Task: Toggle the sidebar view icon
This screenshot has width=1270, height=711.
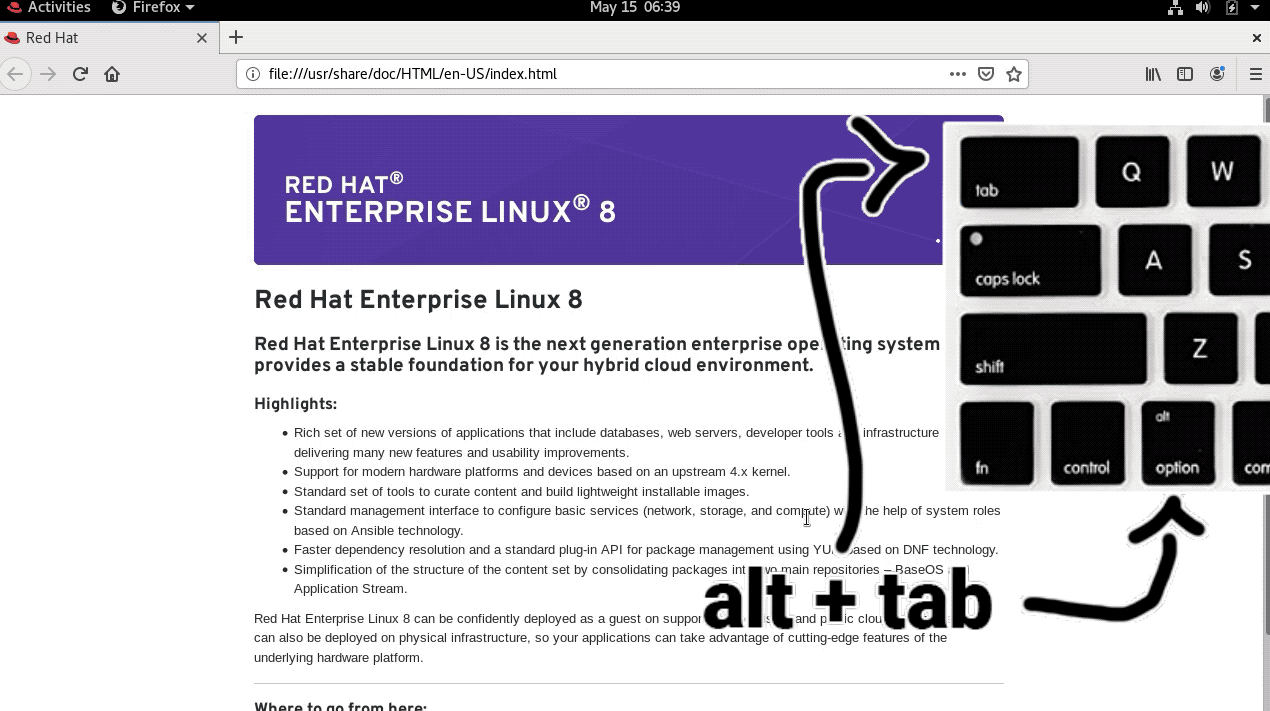Action: coord(1185,74)
